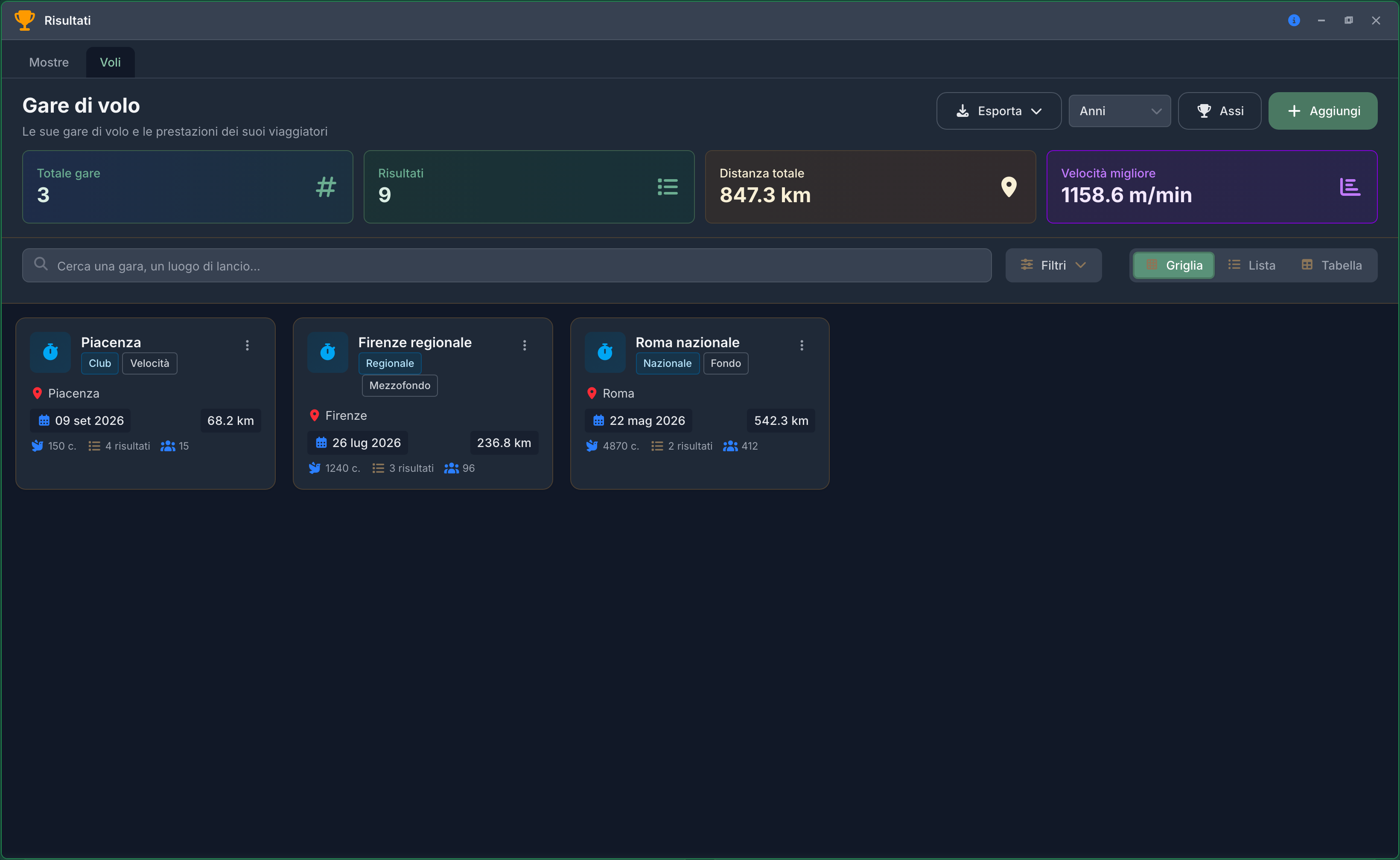Click the stopwatch icon on Roma nazionale card
This screenshot has height=860, width=1400.
pyautogui.click(x=604, y=352)
